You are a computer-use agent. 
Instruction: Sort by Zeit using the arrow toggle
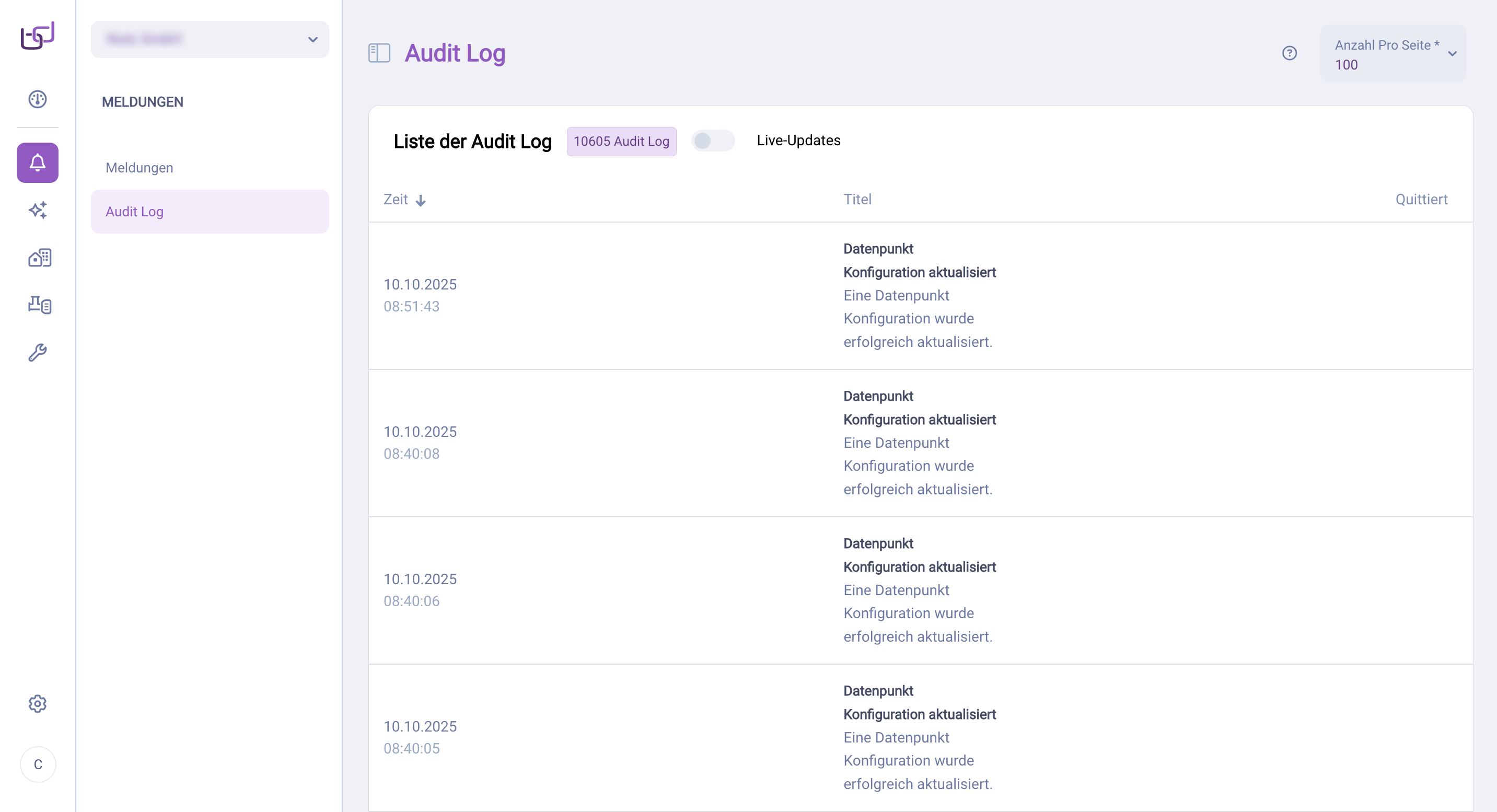pos(421,200)
